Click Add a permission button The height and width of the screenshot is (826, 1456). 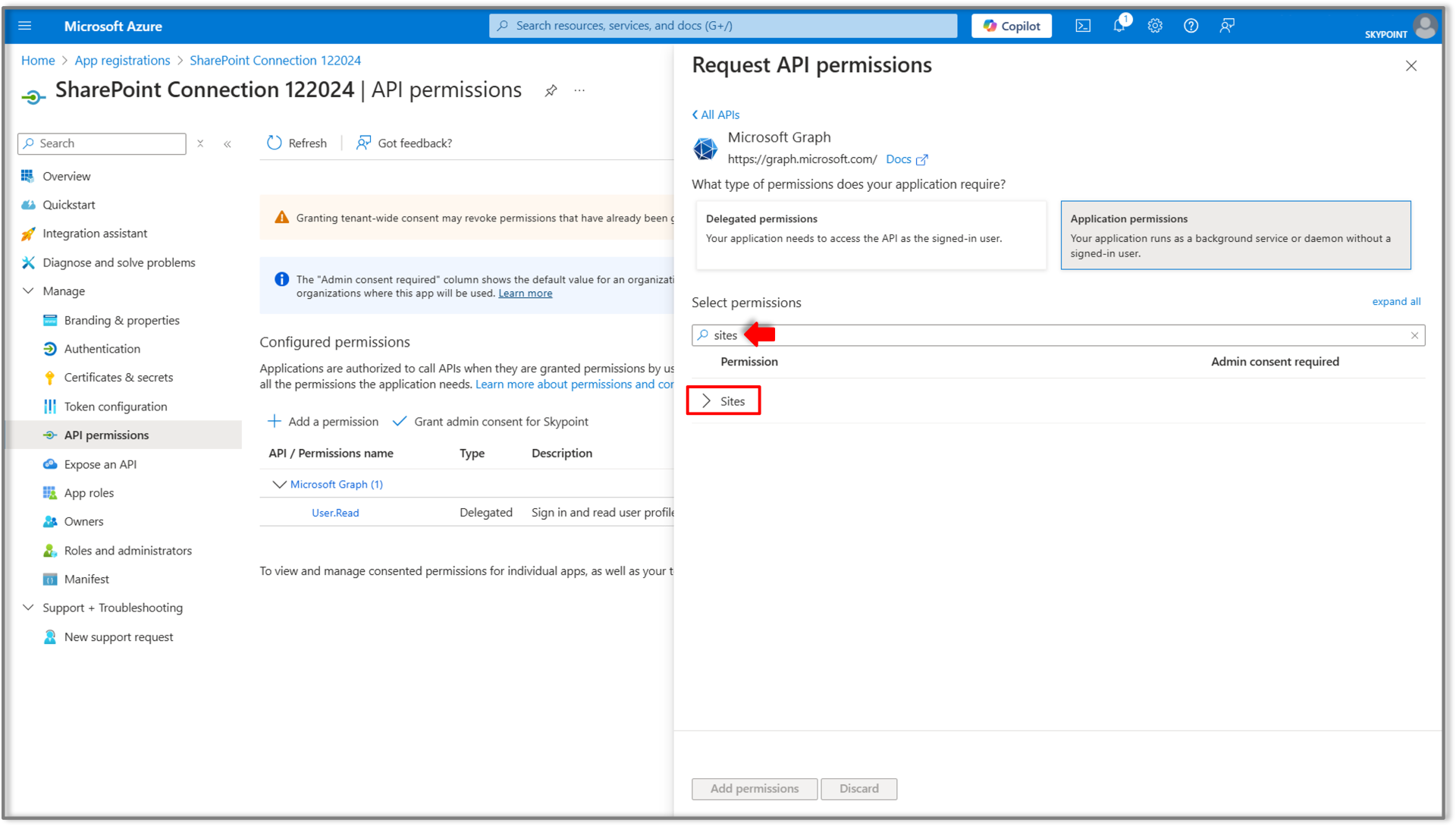click(x=323, y=421)
